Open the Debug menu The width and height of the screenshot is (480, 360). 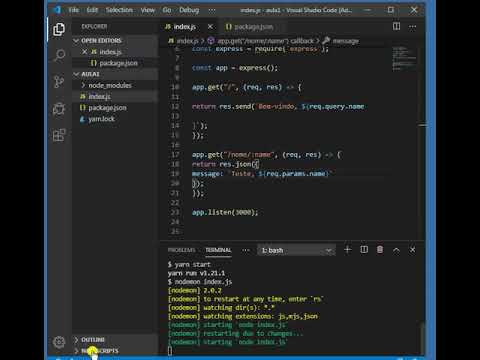(x=189, y=10)
